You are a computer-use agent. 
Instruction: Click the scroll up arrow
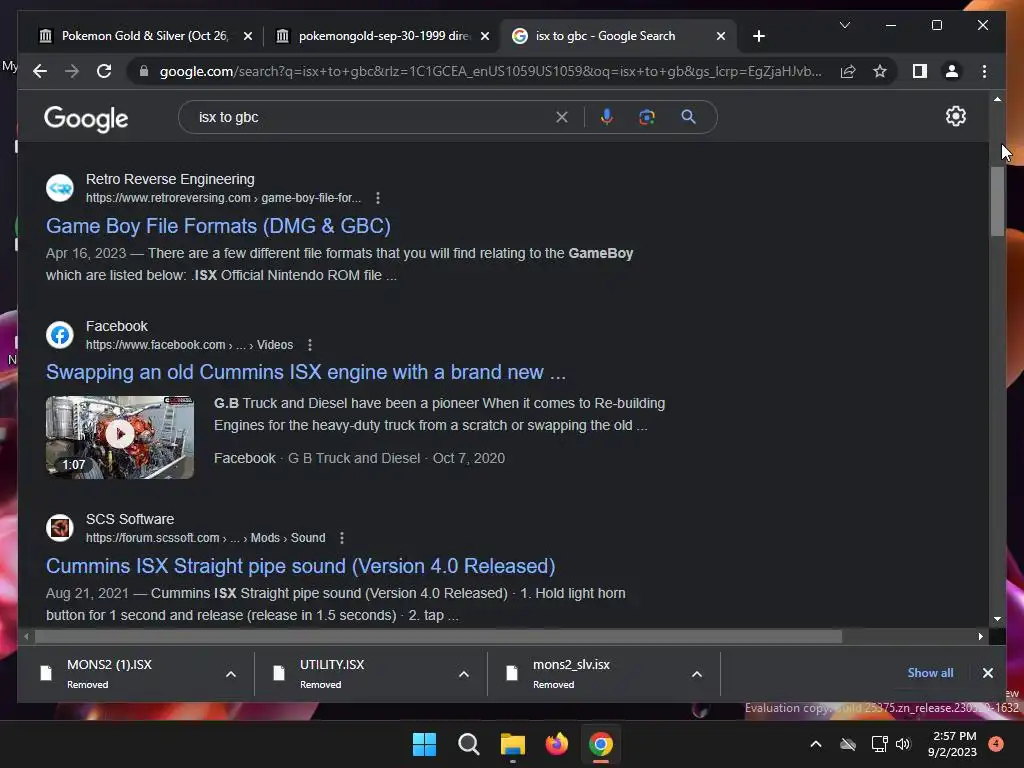coord(997,99)
